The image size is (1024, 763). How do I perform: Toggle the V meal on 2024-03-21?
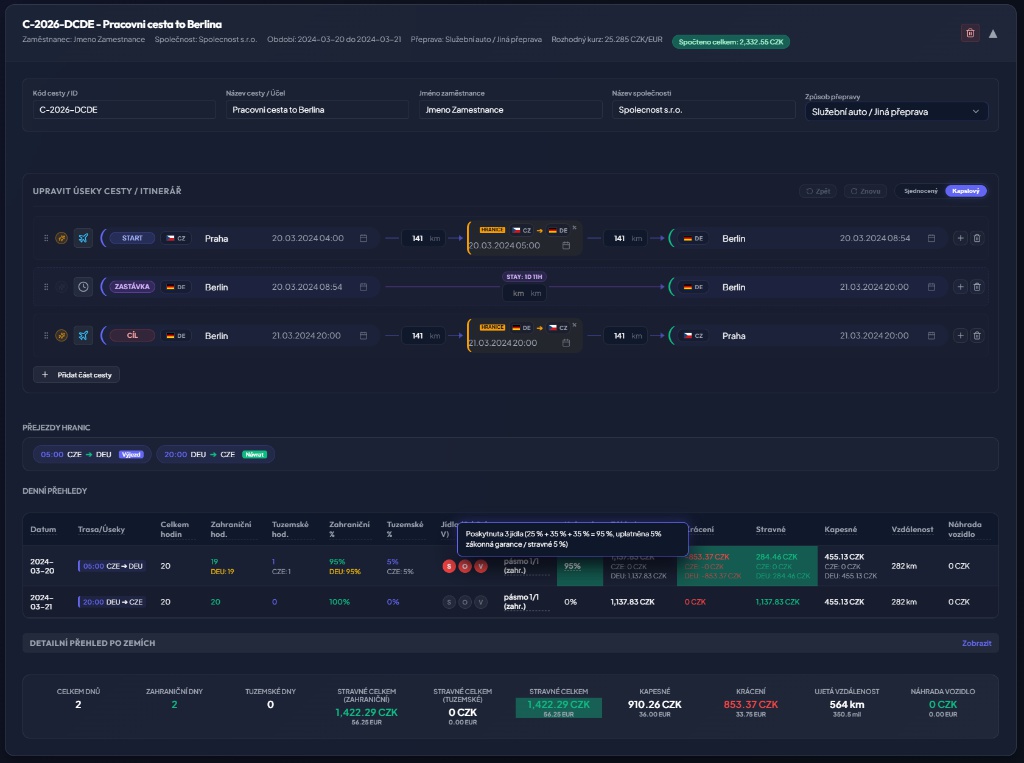481,602
